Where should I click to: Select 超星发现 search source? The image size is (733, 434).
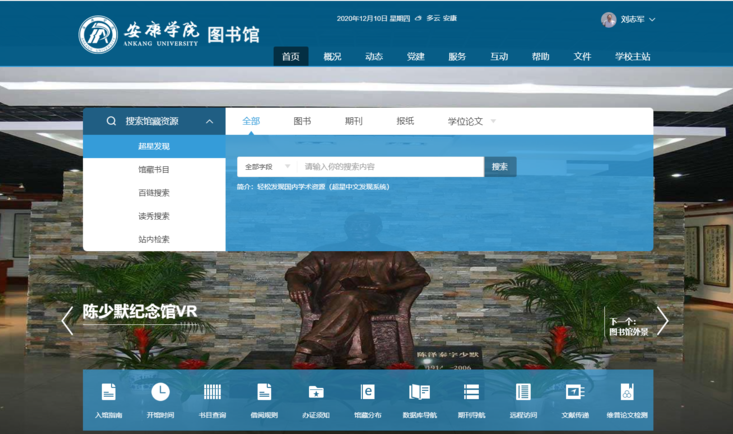click(x=154, y=146)
